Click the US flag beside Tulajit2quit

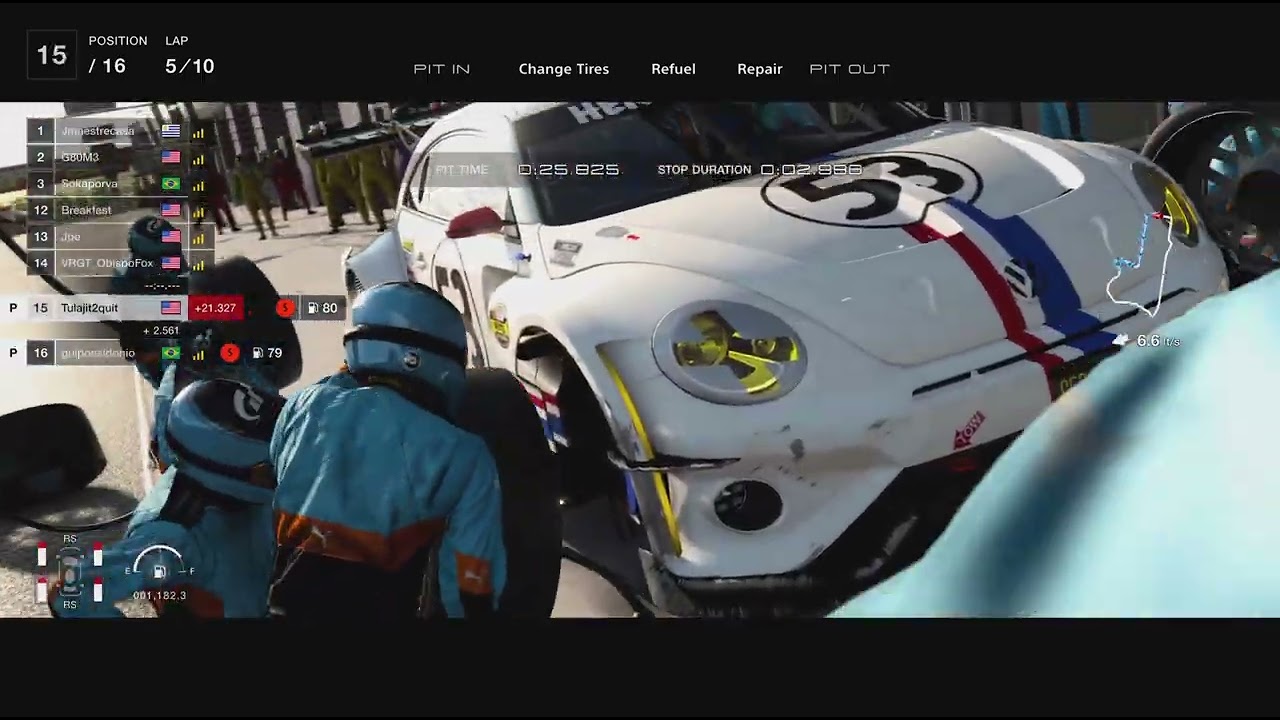coord(171,308)
